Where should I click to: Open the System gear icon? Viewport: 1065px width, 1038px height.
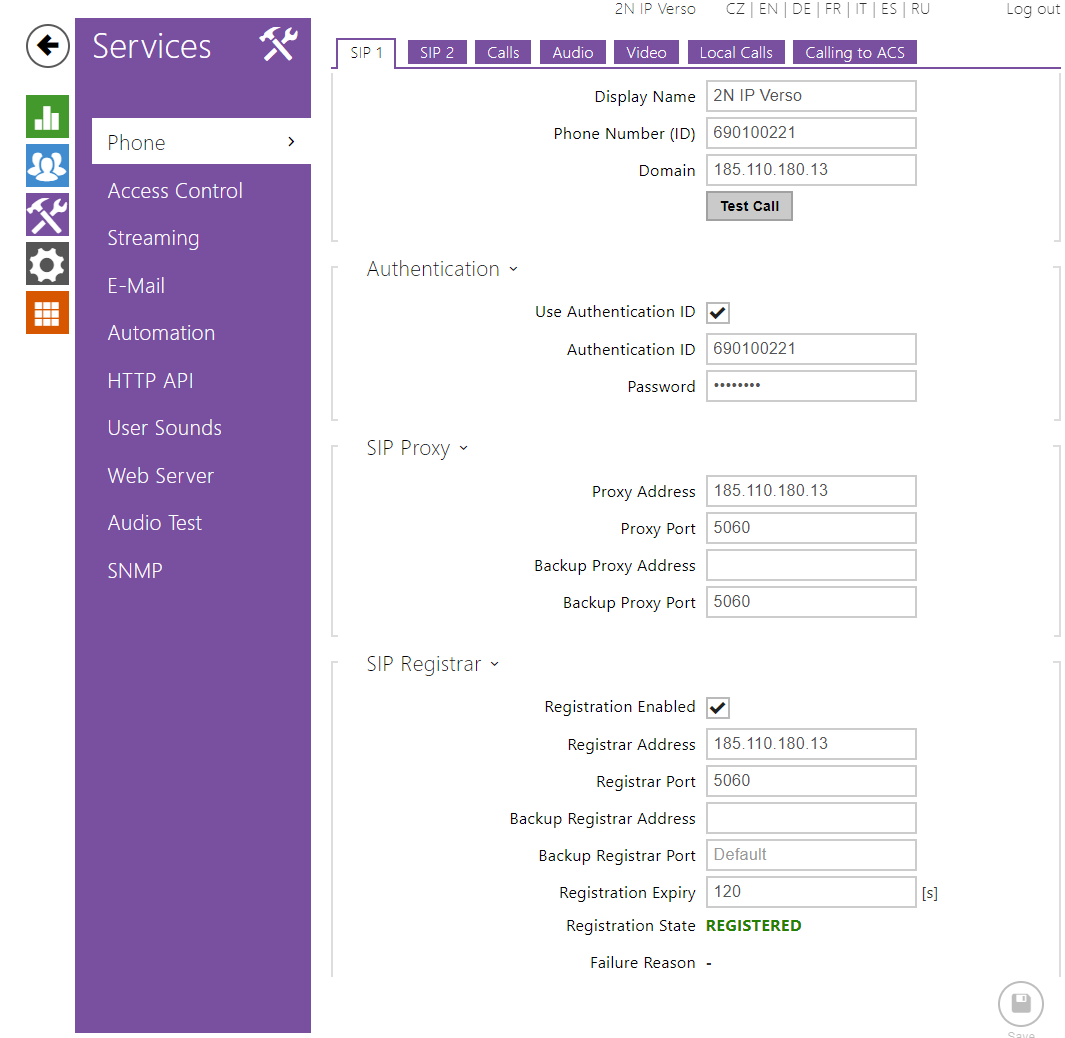(47, 264)
